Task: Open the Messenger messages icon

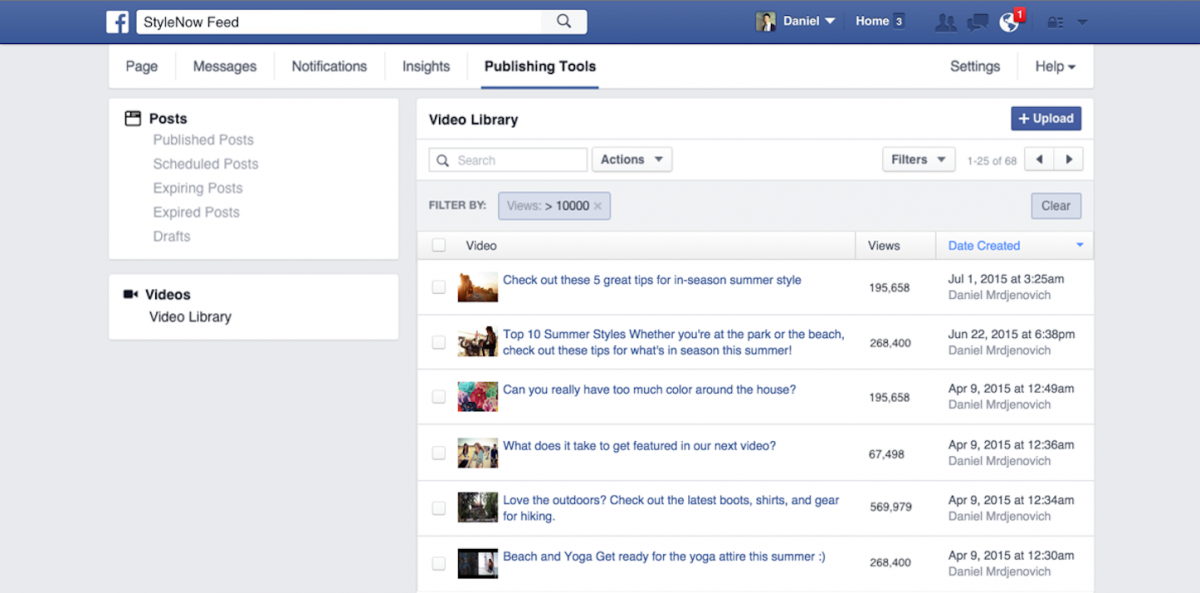Action: coord(977,20)
